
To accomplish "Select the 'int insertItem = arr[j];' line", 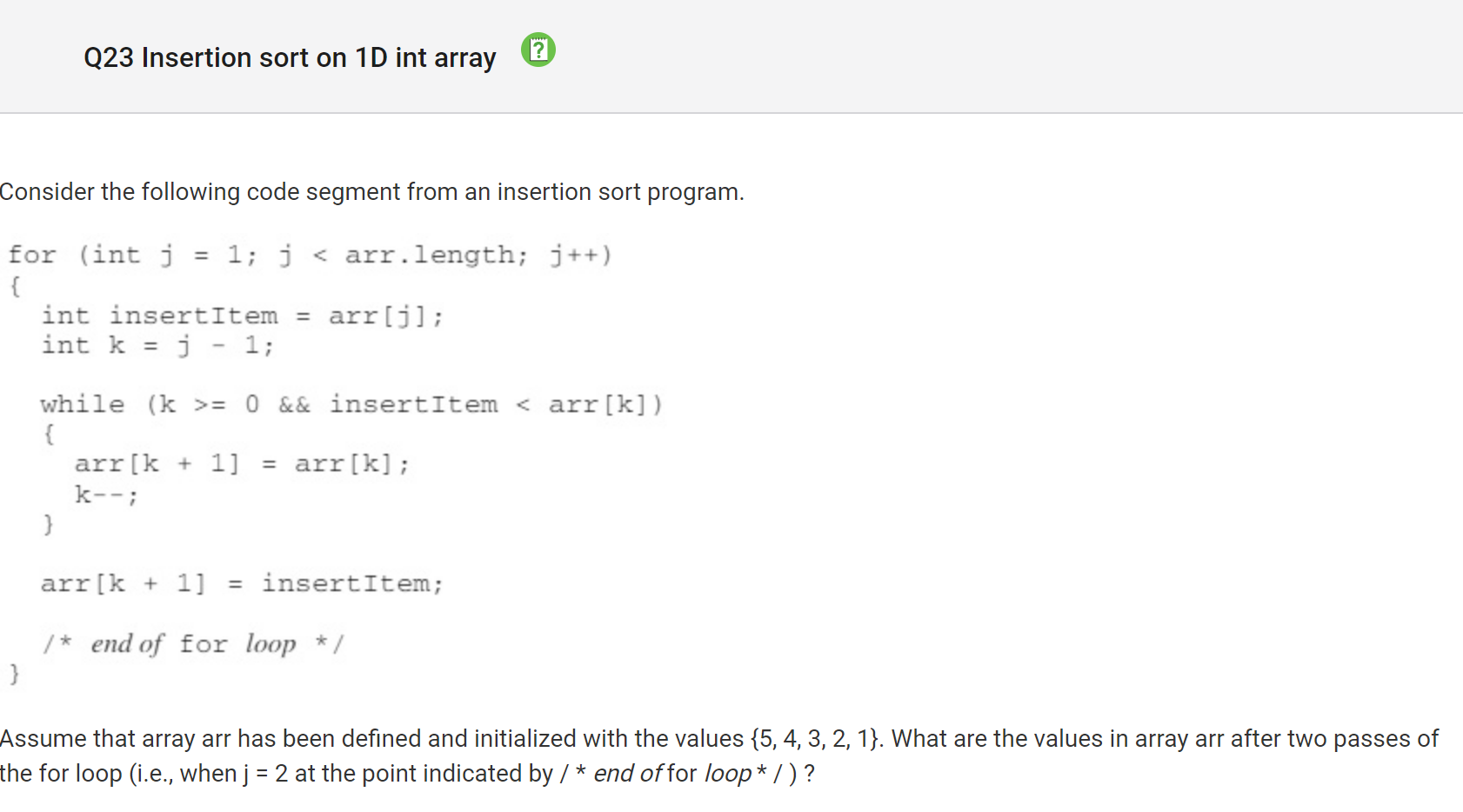I will tap(243, 316).
